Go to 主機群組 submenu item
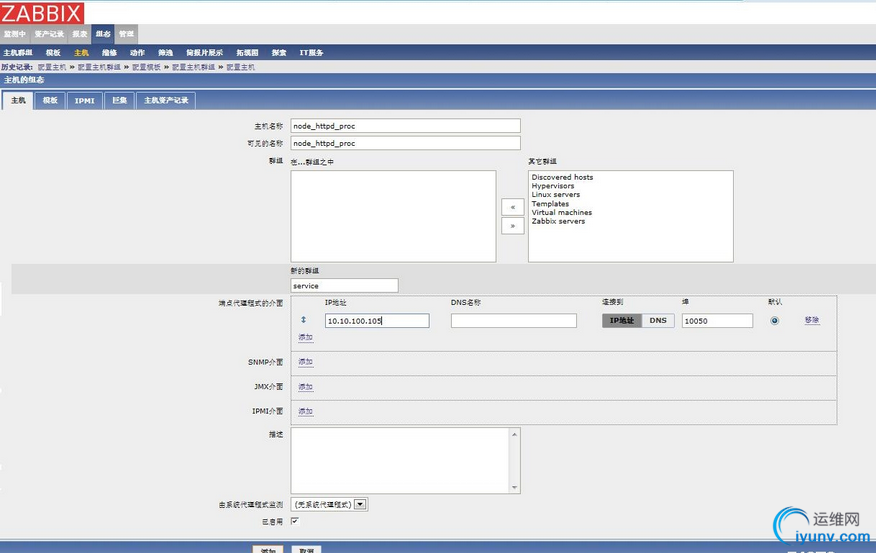This screenshot has width=876, height=553. (18, 53)
